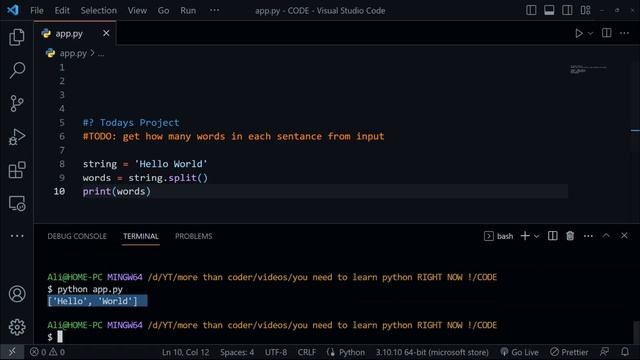Click the feedback icon in status bar
The image size is (640, 360).
tap(604, 352)
